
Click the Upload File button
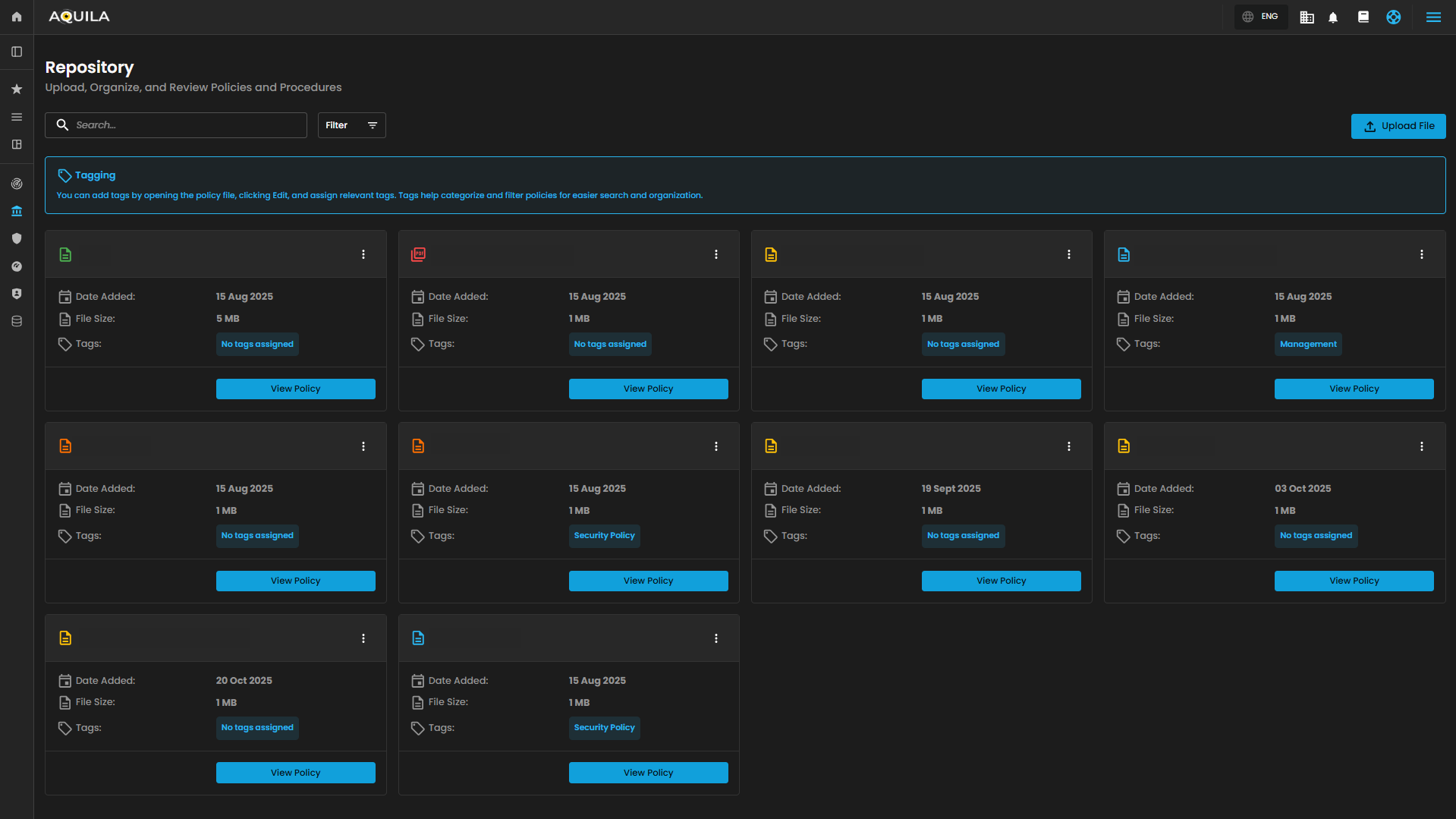click(x=1398, y=126)
